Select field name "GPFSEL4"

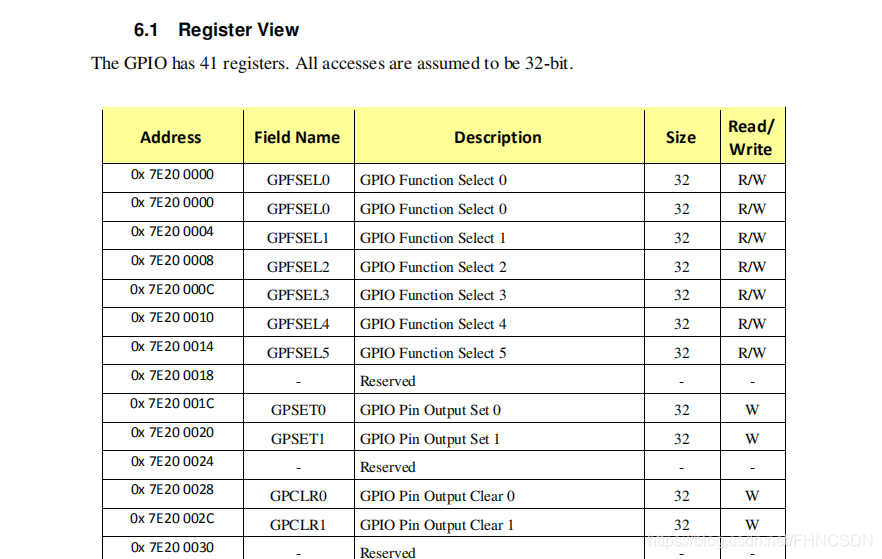point(298,324)
